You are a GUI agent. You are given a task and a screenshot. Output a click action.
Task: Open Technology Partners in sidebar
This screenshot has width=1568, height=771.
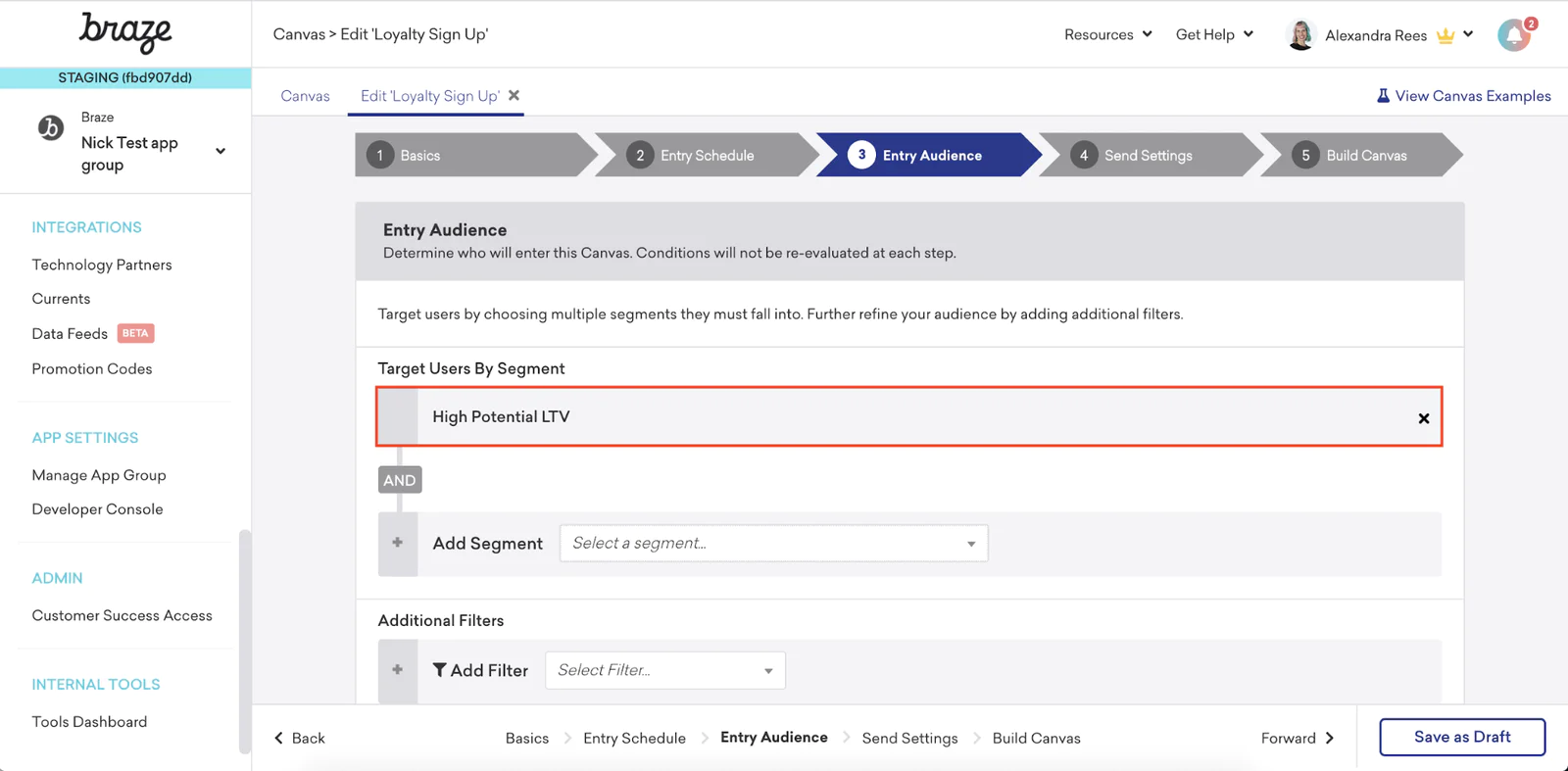[x=102, y=265]
